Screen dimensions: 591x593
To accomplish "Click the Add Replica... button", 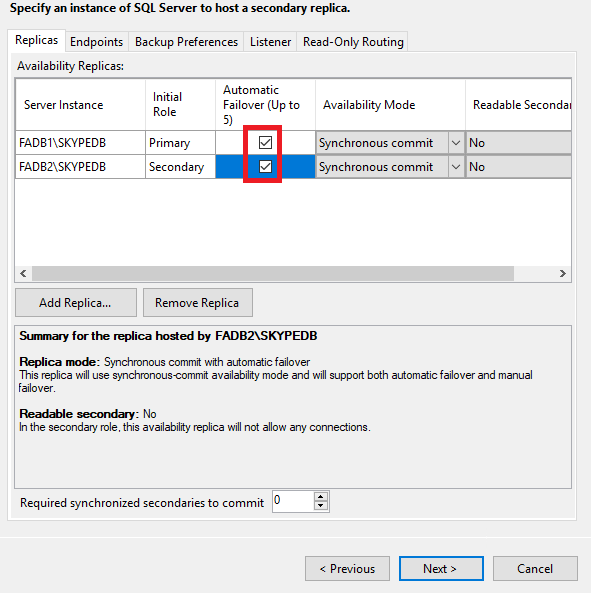I will point(76,303).
